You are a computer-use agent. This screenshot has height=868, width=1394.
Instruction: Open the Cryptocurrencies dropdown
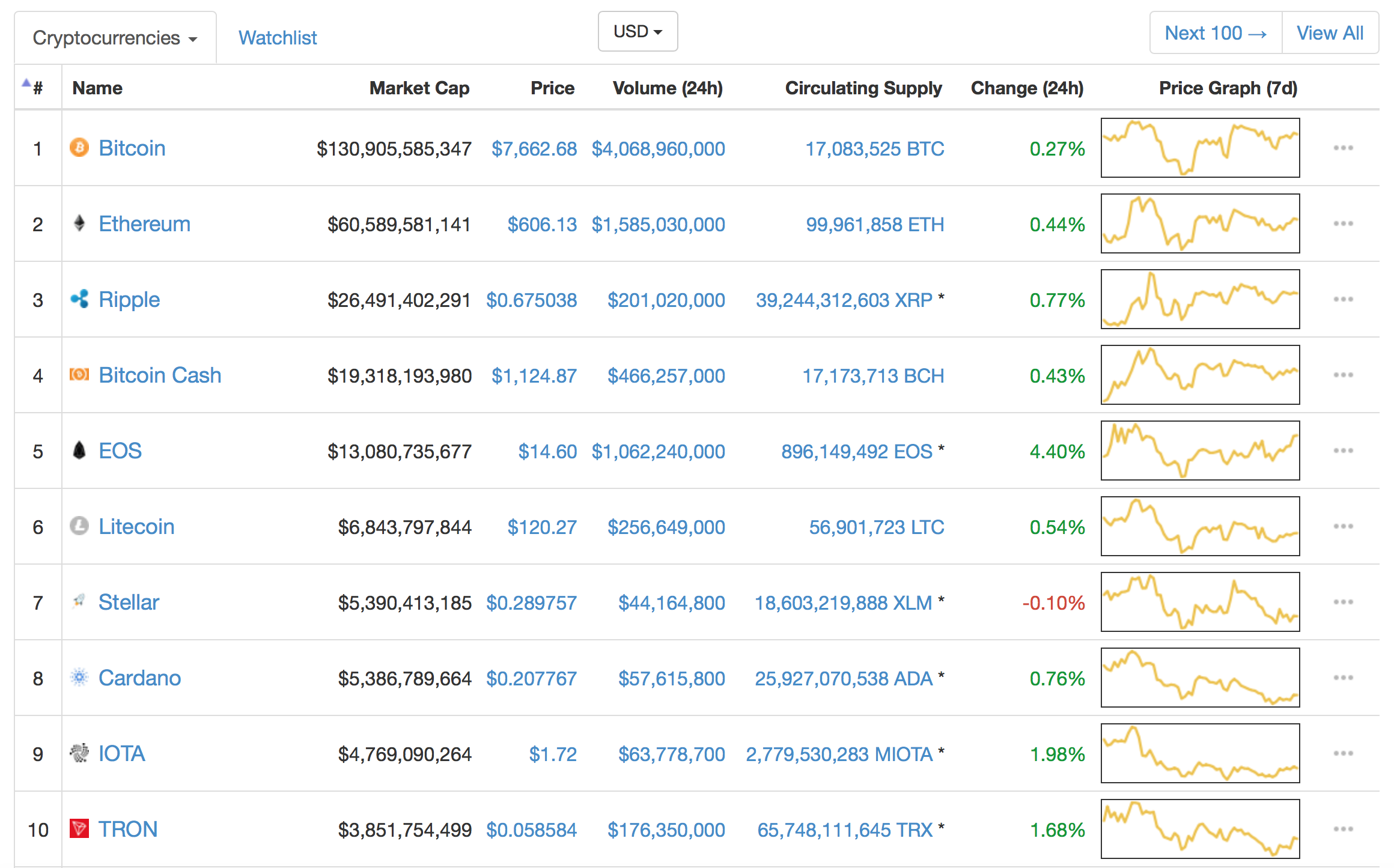(115, 38)
